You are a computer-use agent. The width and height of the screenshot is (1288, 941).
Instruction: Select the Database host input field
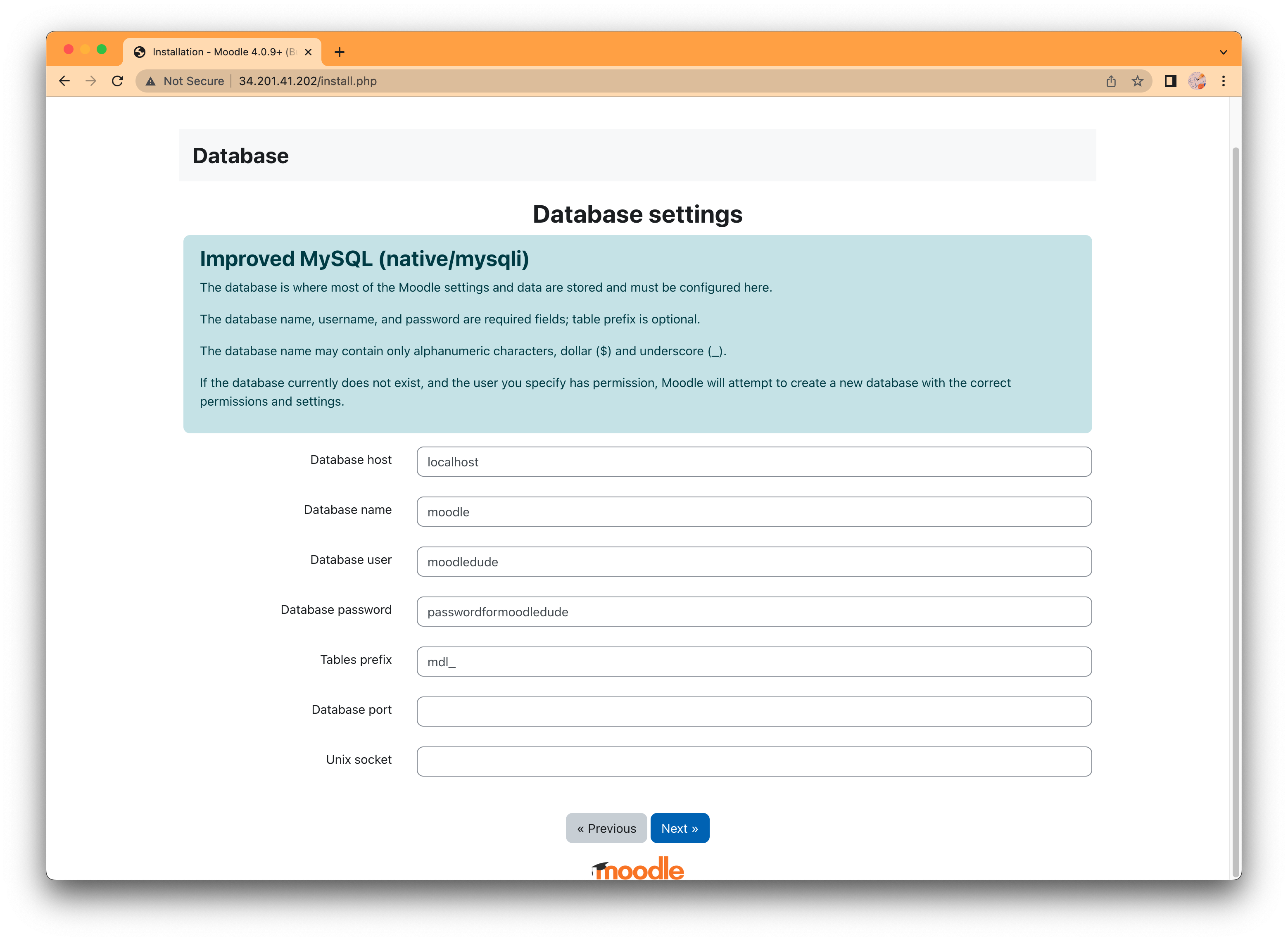(x=754, y=461)
